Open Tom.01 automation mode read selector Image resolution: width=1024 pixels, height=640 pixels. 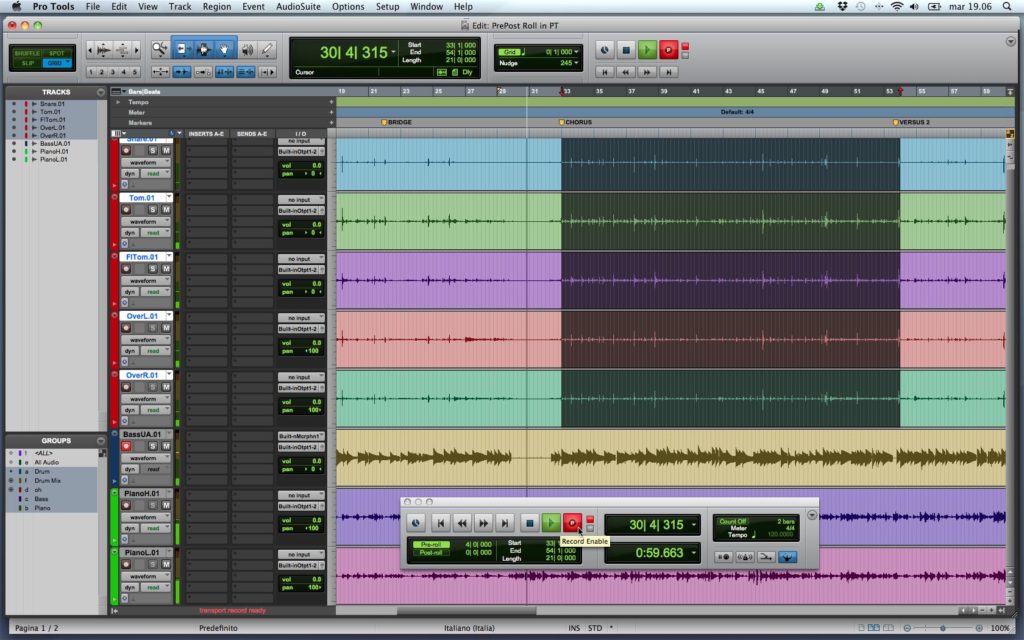point(155,232)
